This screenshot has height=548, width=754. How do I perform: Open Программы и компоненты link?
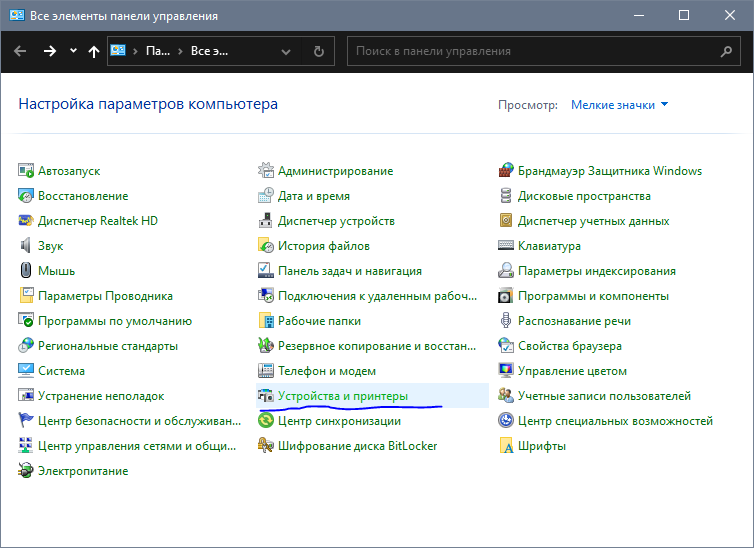coord(593,296)
